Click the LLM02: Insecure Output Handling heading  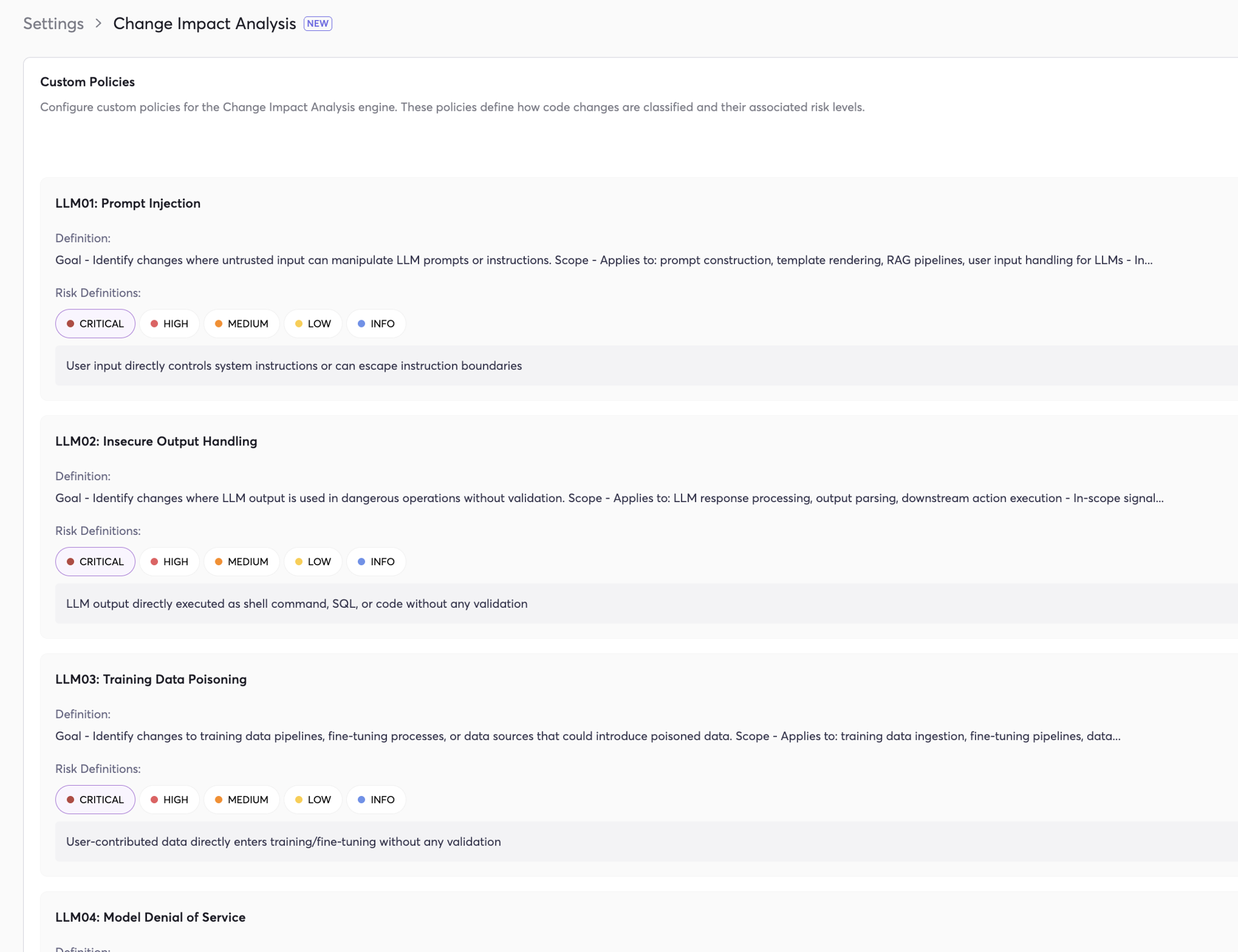tap(156, 441)
